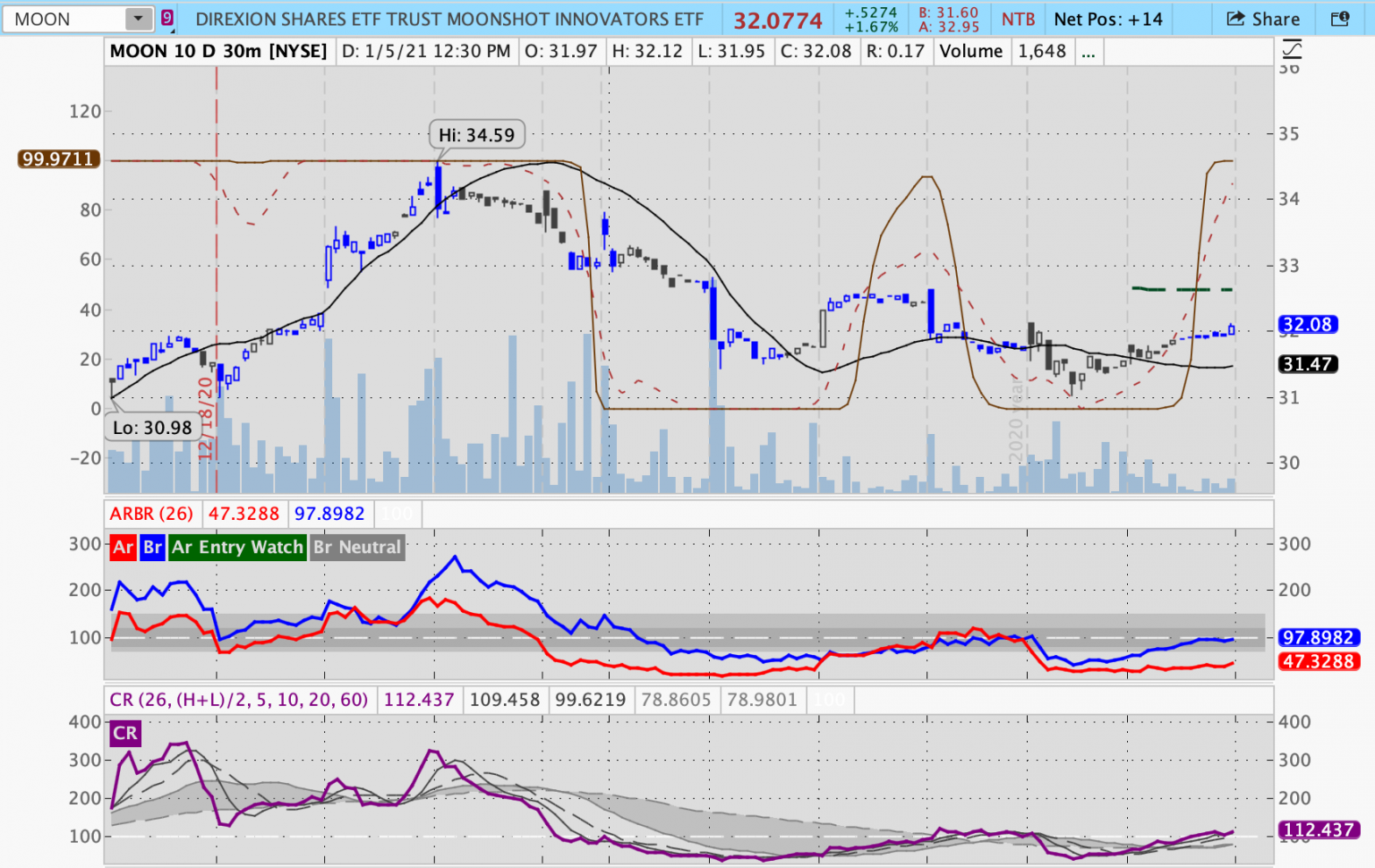1375x868 pixels.
Task: Open the MOON symbol dropdown arrow
Action: [x=139, y=19]
